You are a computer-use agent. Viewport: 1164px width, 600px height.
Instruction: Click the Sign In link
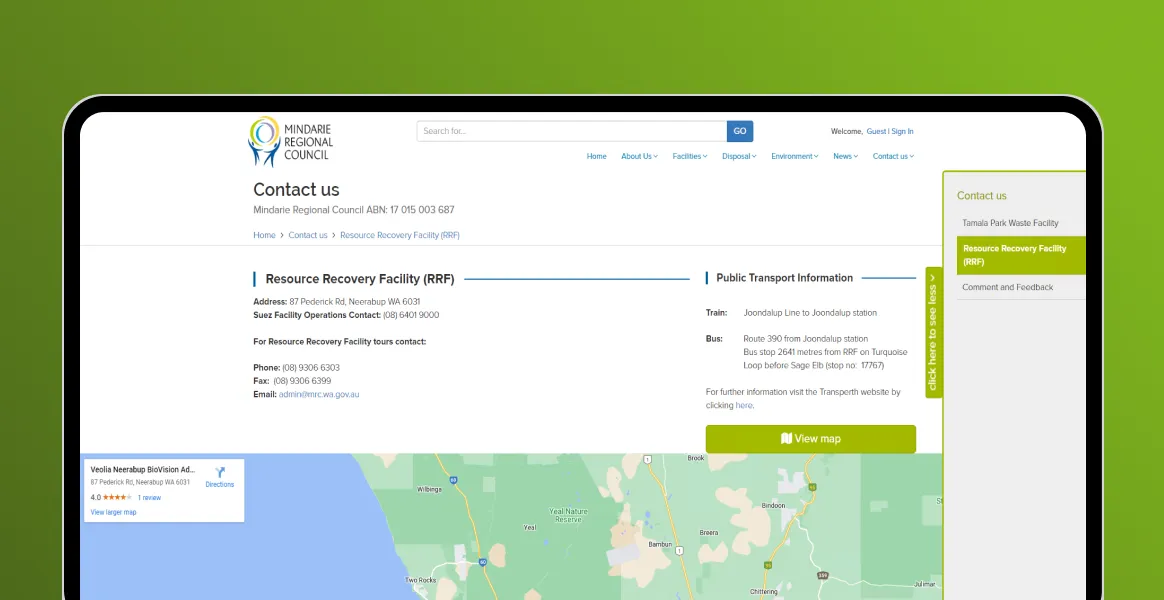[x=903, y=131]
